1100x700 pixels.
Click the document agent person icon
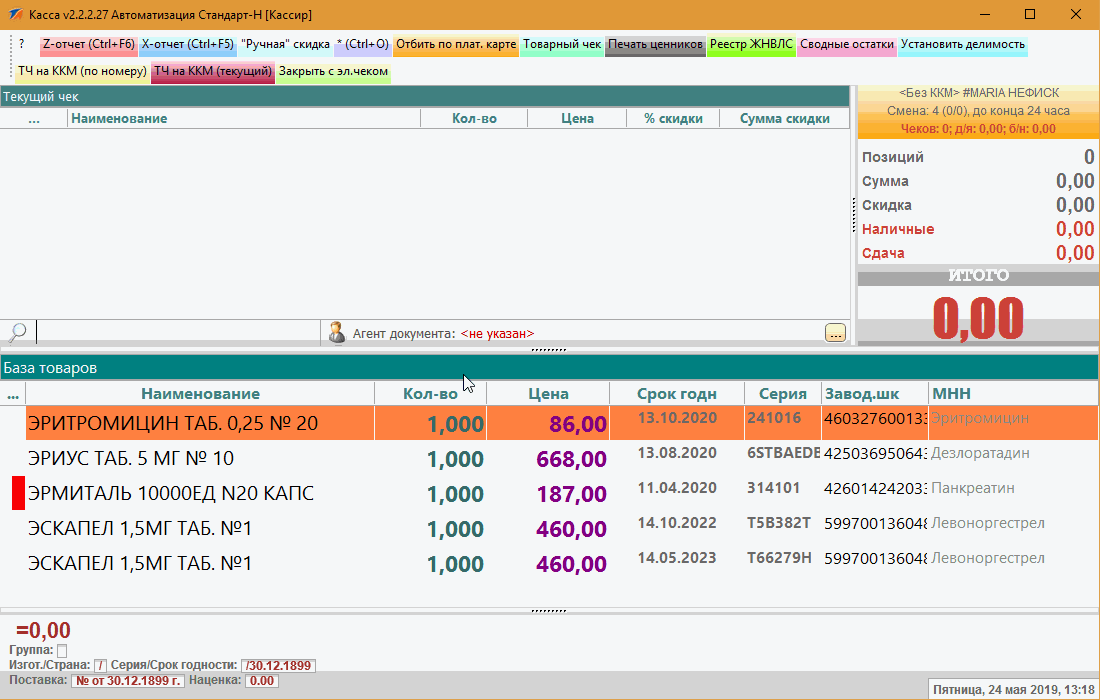(x=337, y=332)
